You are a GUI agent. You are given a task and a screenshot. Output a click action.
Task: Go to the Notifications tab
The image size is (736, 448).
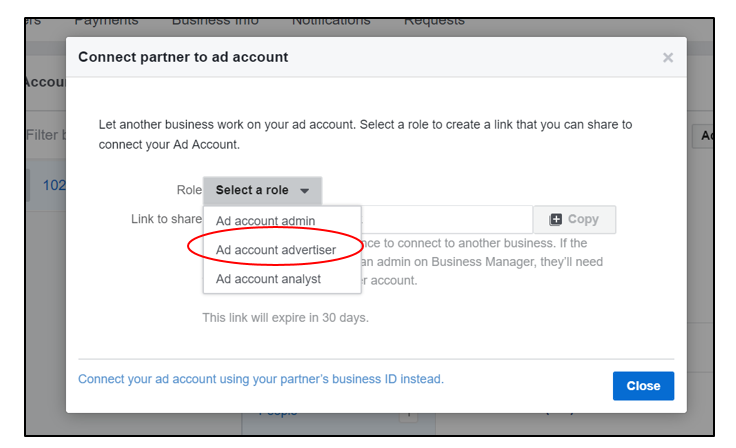(x=331, y=21)
